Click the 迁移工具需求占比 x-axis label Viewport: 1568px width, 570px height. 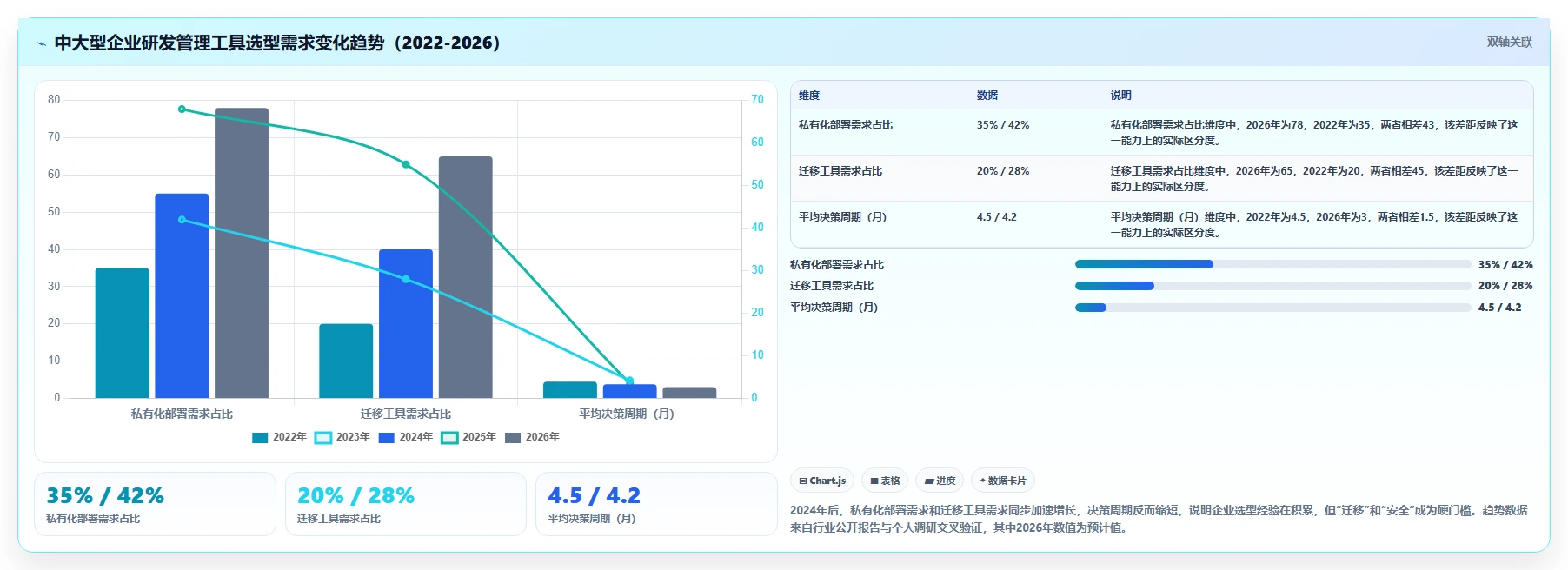pyautogui.click(x=406, y=414)
